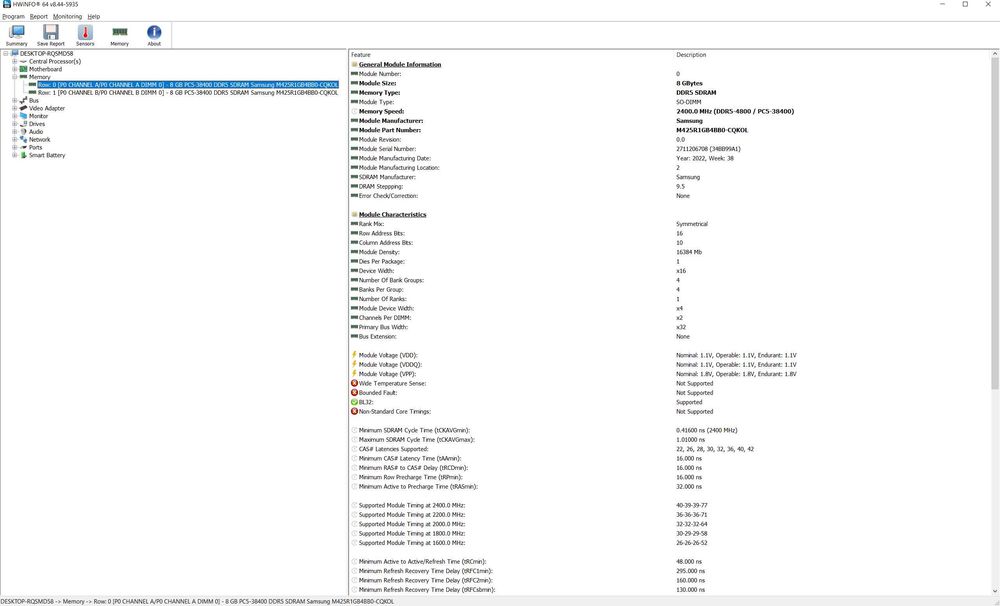The height and width of the screenshot is (606, 1000).
Task: Click the red icon beside Wide Temperature Sense
Action: coord(354,383)
